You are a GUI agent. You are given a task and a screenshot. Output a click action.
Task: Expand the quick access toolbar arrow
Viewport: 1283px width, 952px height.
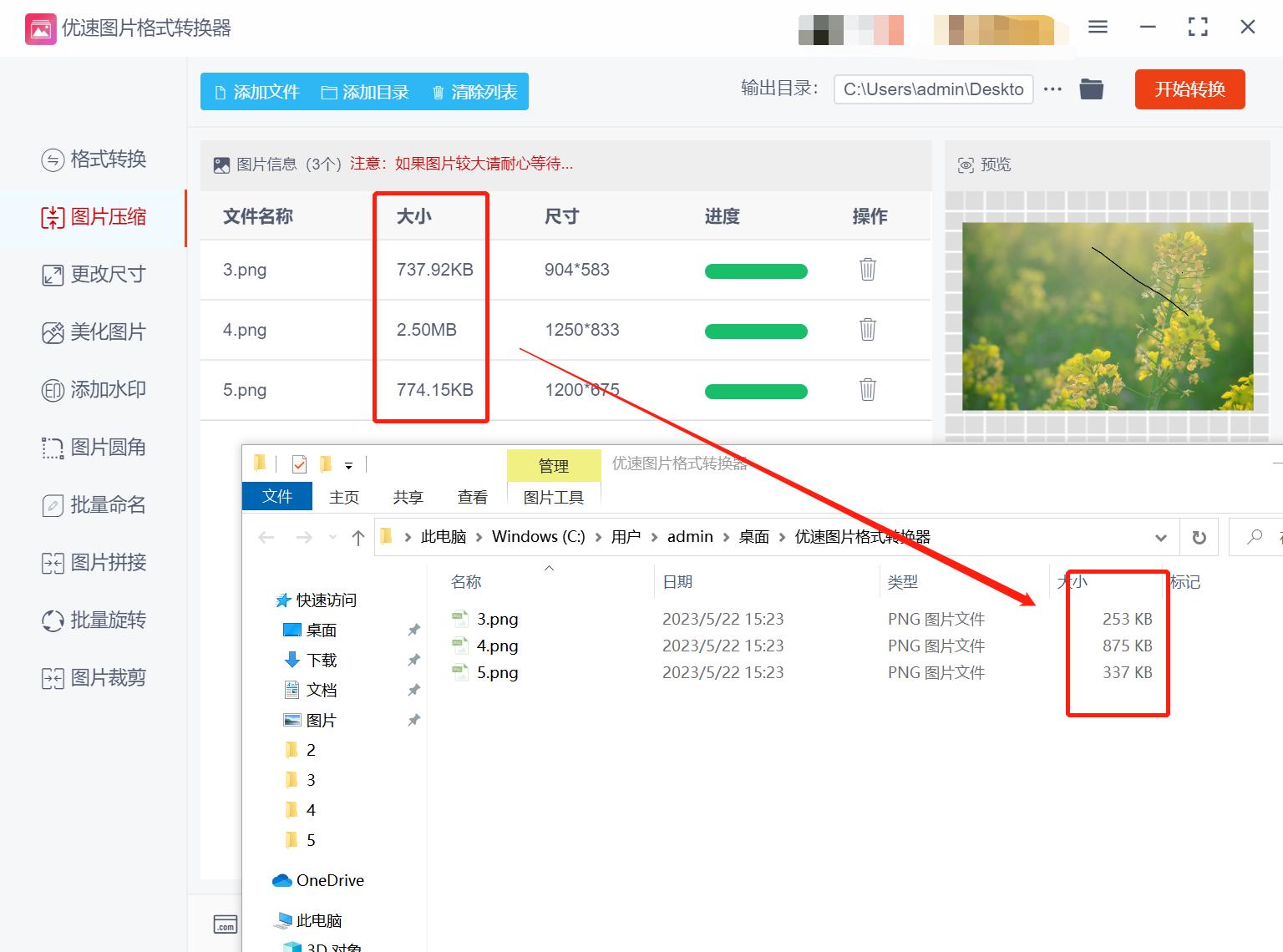click(x=350, y=464)
